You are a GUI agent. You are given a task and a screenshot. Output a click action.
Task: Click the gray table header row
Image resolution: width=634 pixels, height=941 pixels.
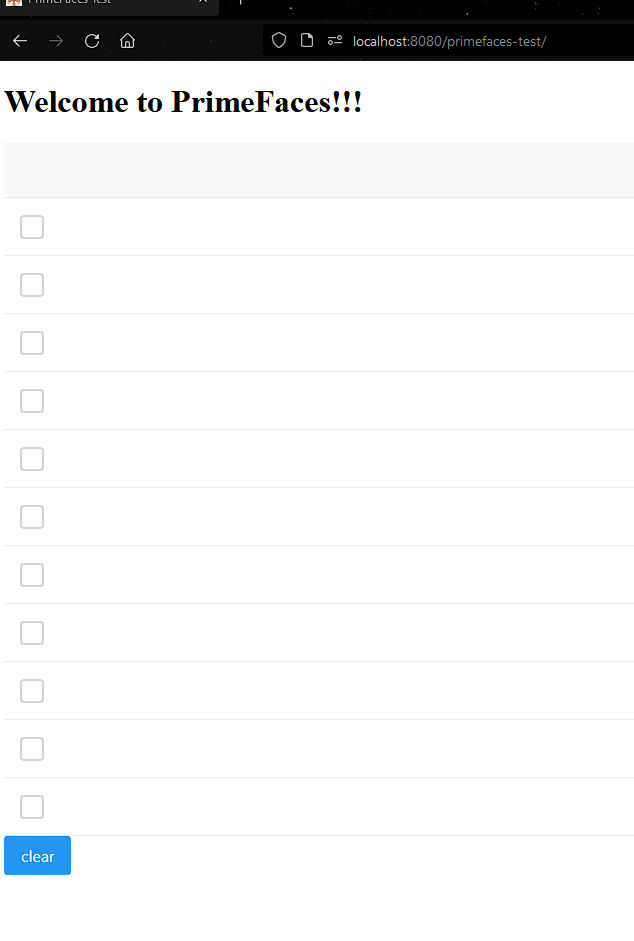click(x=317, y=169)
